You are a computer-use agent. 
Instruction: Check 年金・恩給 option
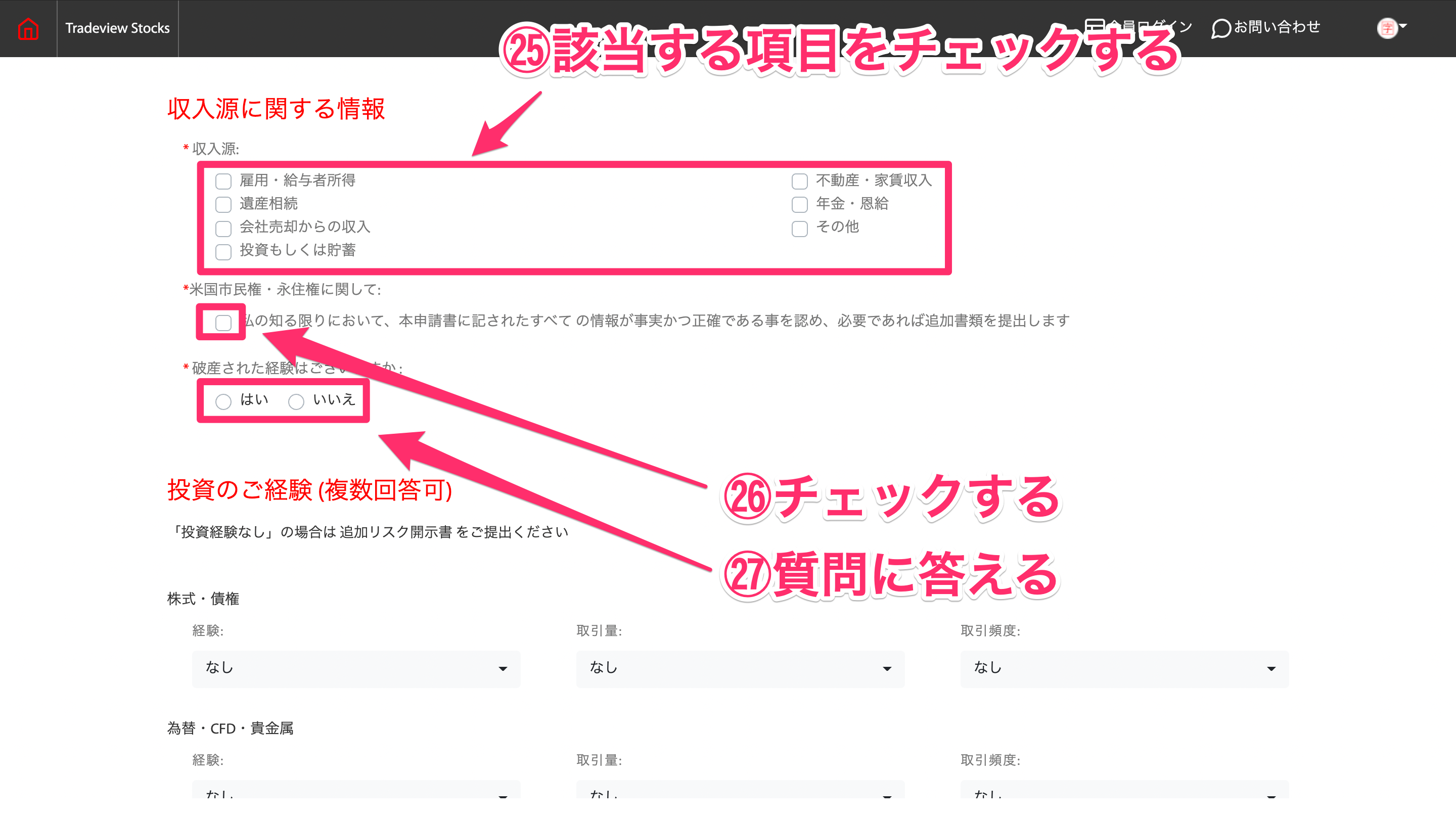point(799,205)
